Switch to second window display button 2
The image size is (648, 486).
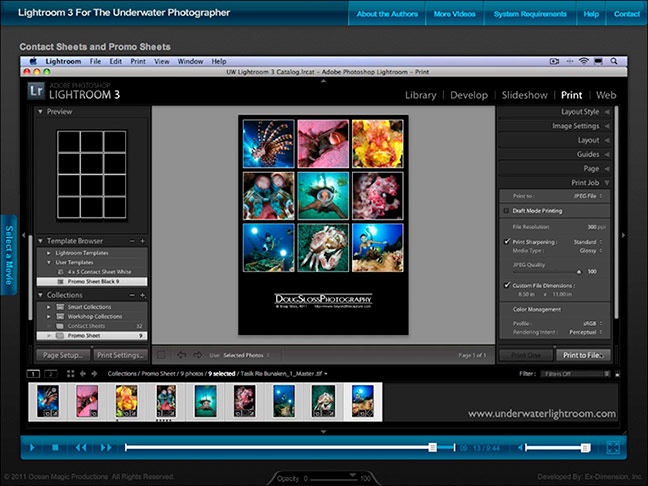click(x=50, y=374)
